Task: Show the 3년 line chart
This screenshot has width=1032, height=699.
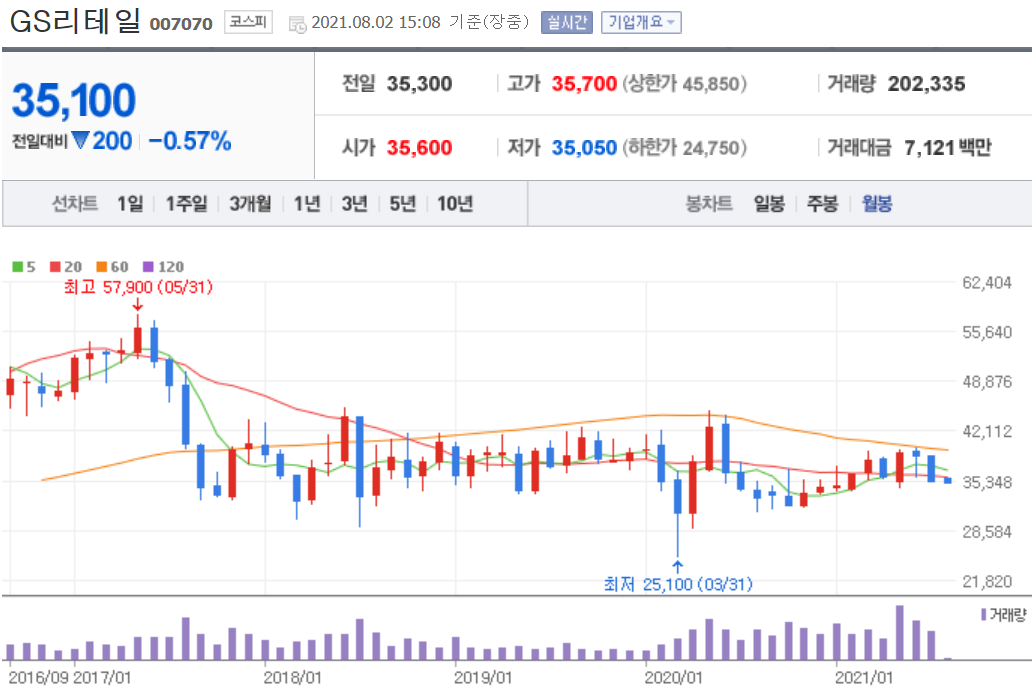Action: click(355, 204)
